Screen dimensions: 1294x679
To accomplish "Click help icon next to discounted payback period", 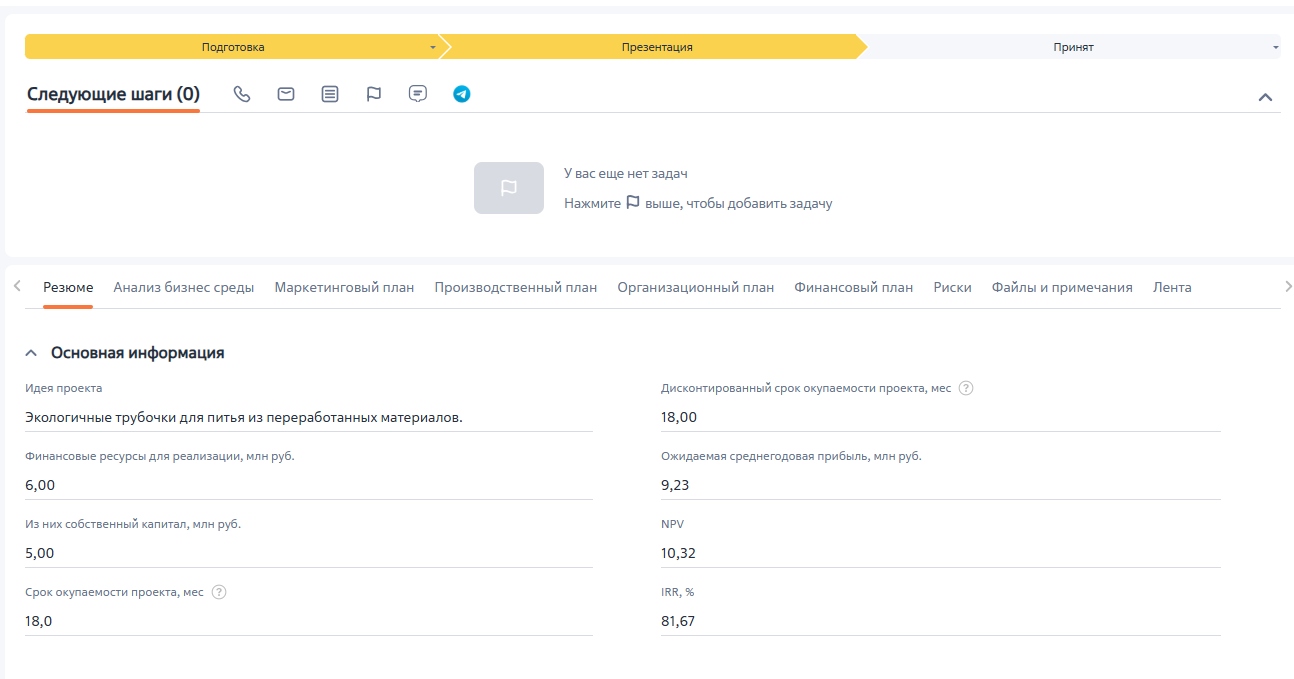I will [x=966, y=388].
